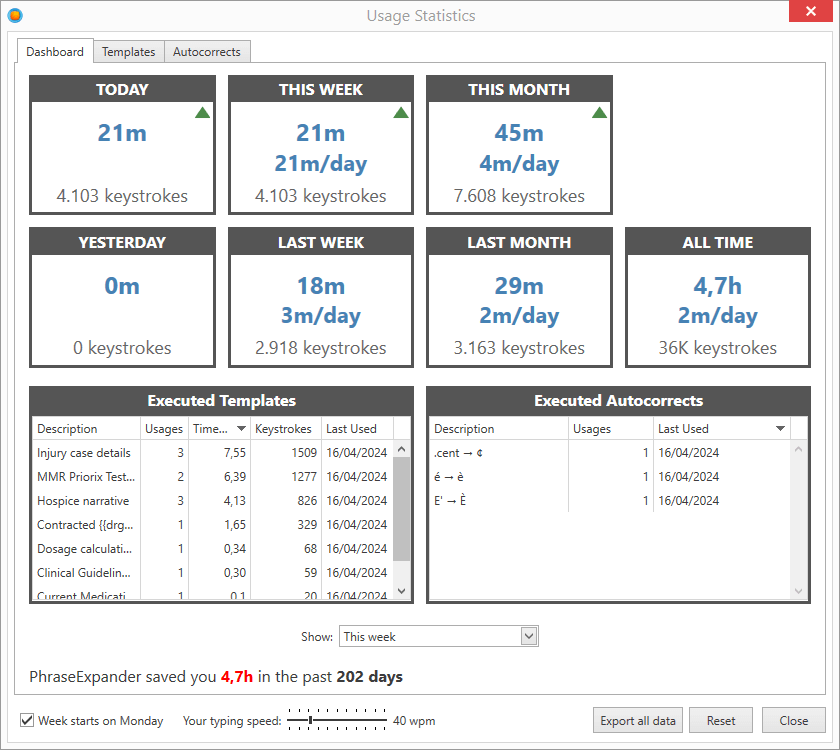Image resolution: width=840 pixels, height=750 pixels.
Task: Switch to the Templates tab
Action: [x=129, y=52]
